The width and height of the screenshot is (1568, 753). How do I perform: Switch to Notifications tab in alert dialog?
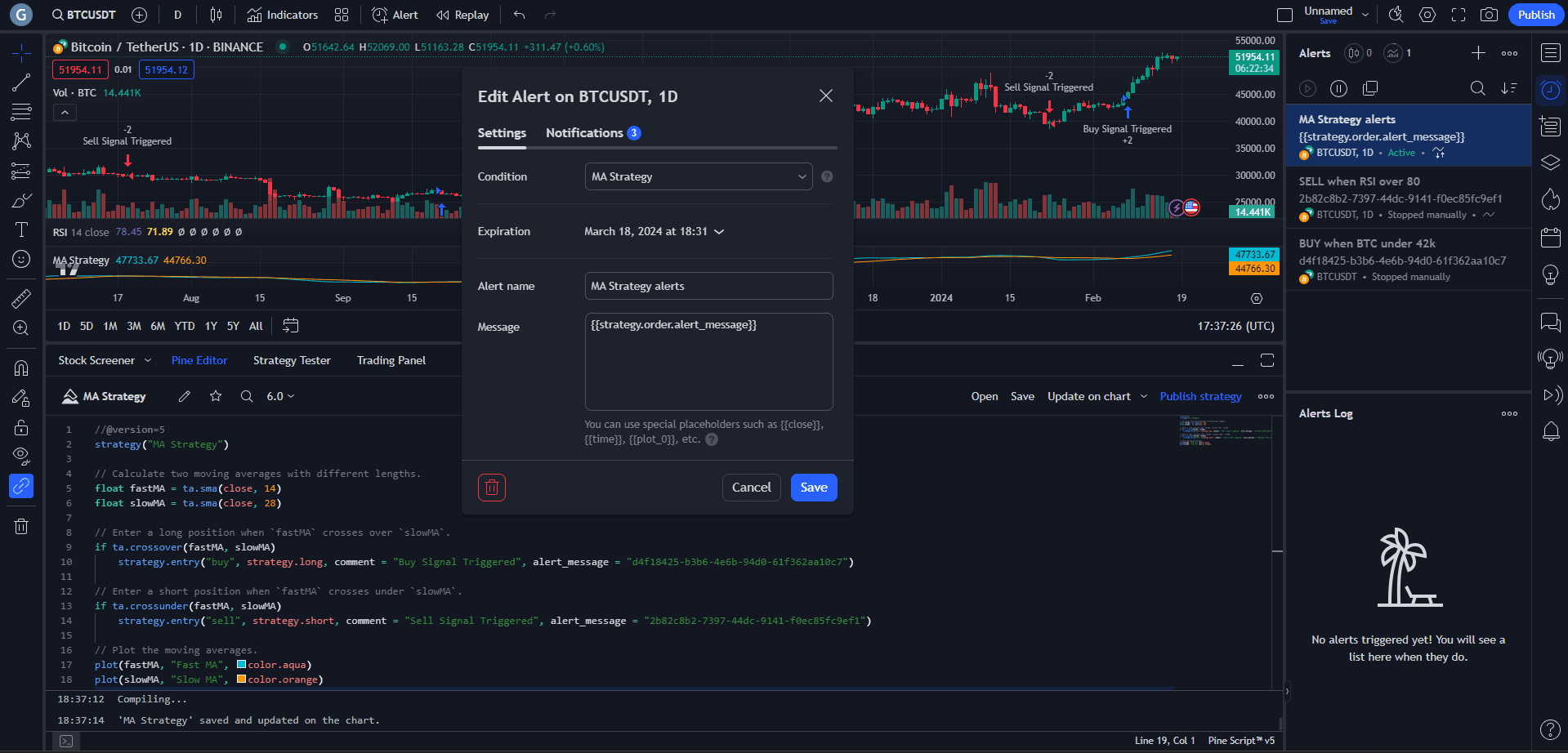(x=592, y=133)
